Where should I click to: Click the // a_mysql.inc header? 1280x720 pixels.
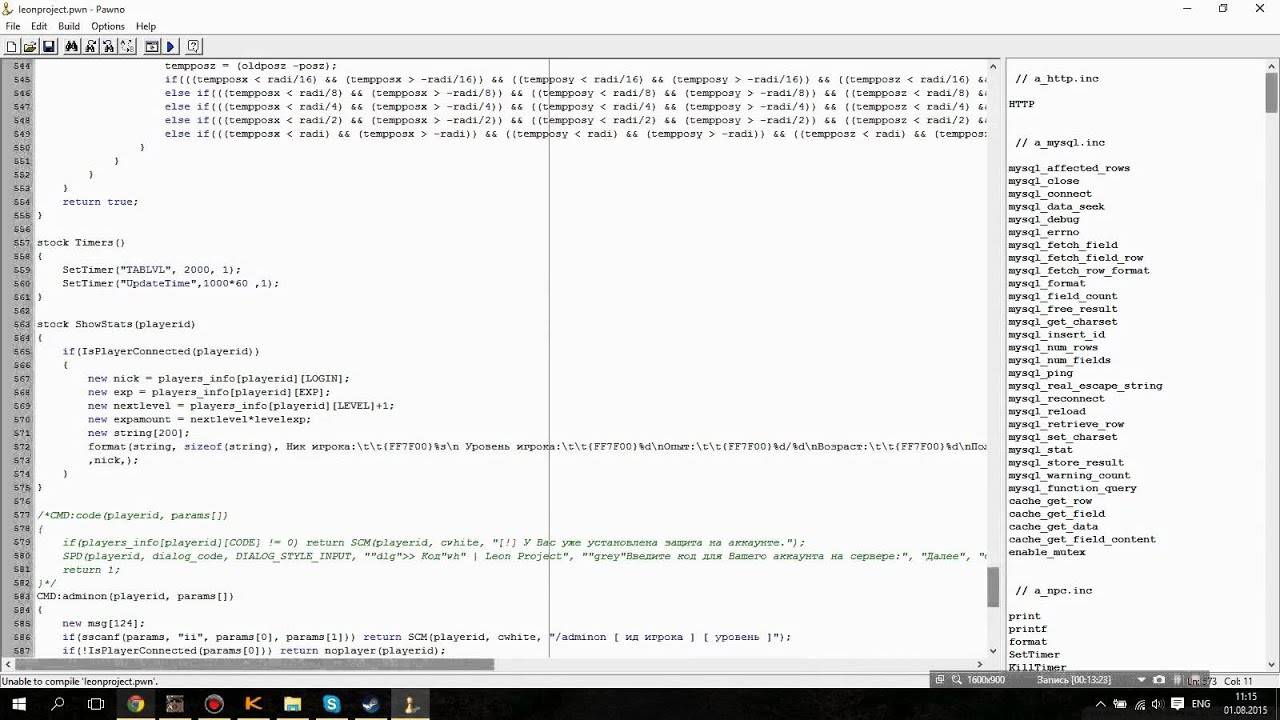(x=1060, y=143)
